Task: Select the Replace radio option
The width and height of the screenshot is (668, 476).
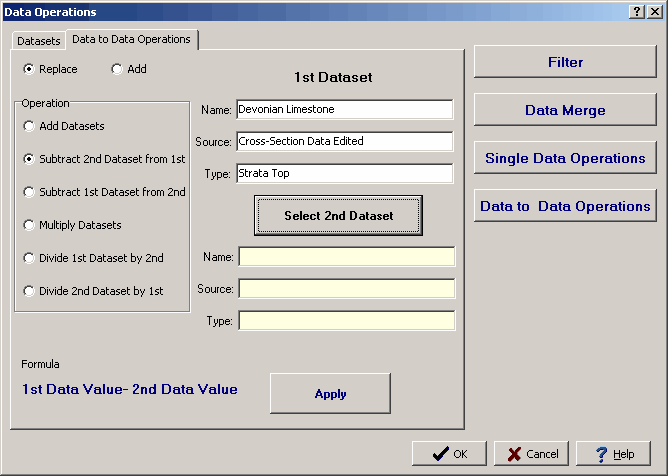Action: point(30,69)
